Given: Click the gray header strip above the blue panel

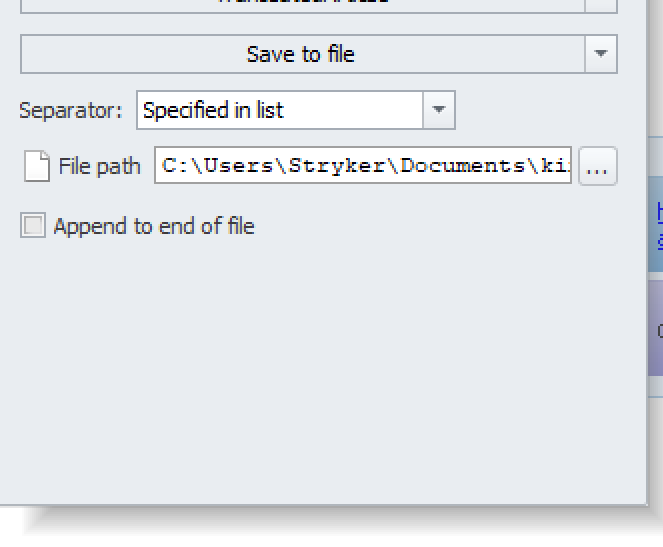Looking at the screenshot, I should [655, 157].
